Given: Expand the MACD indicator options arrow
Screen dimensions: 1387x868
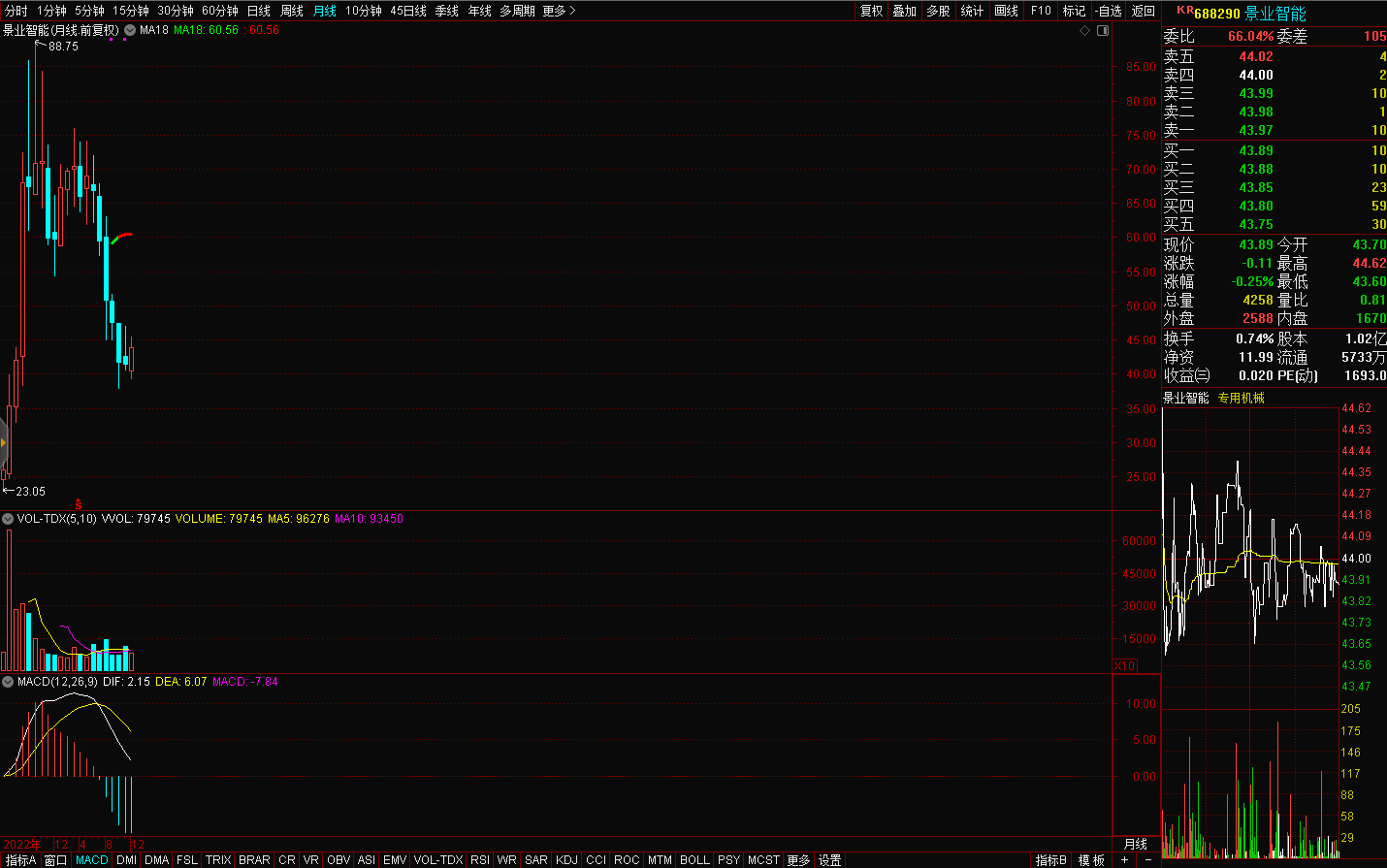Looking at the screenshot, I should point(8,682).
